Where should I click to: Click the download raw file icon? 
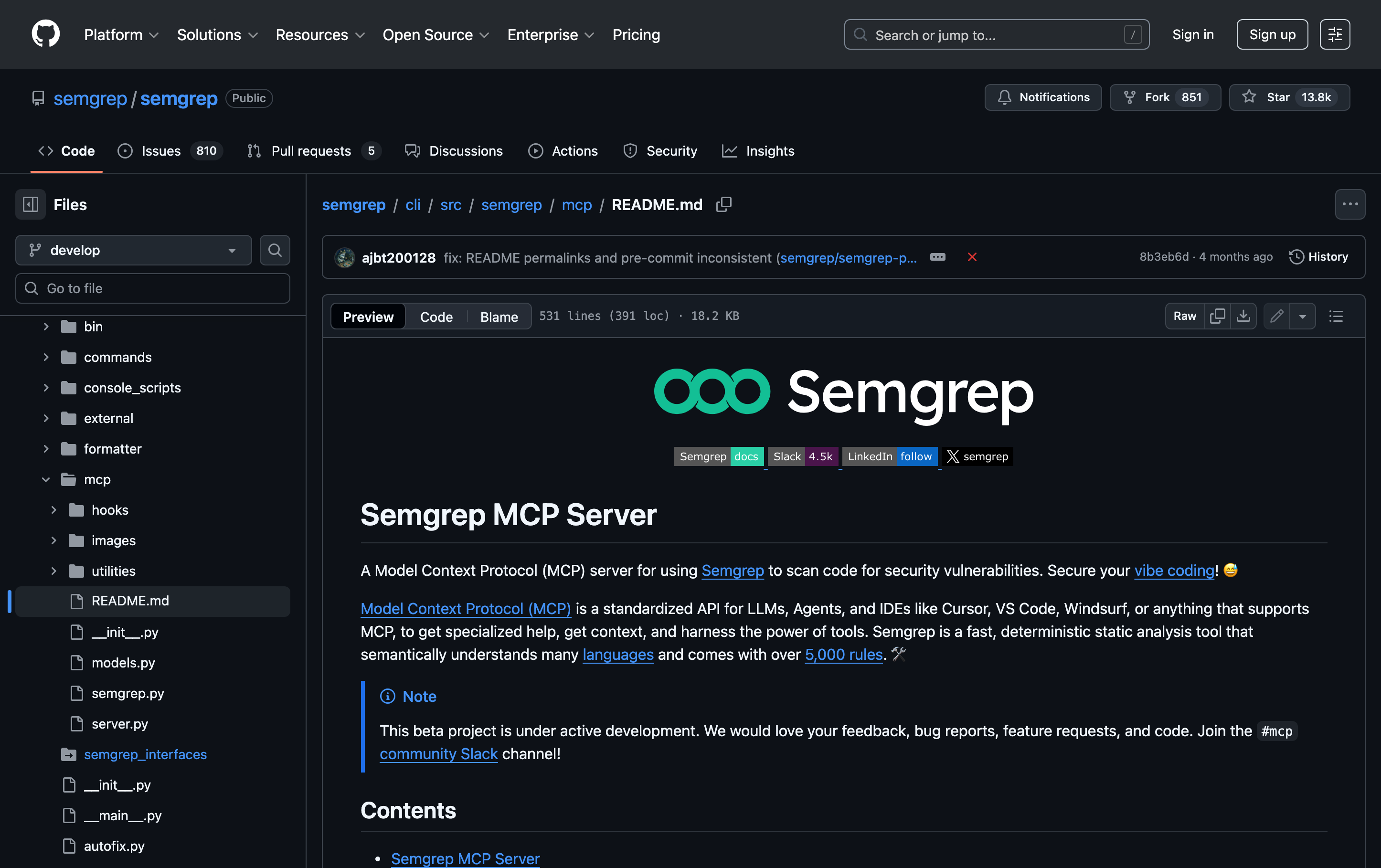tap(1243, 316)
